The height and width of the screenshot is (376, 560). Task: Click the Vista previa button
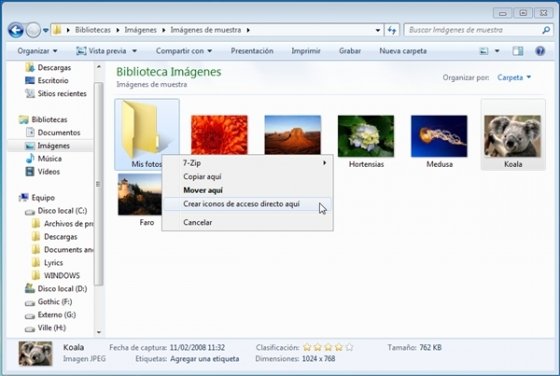[x=101, y=51]
